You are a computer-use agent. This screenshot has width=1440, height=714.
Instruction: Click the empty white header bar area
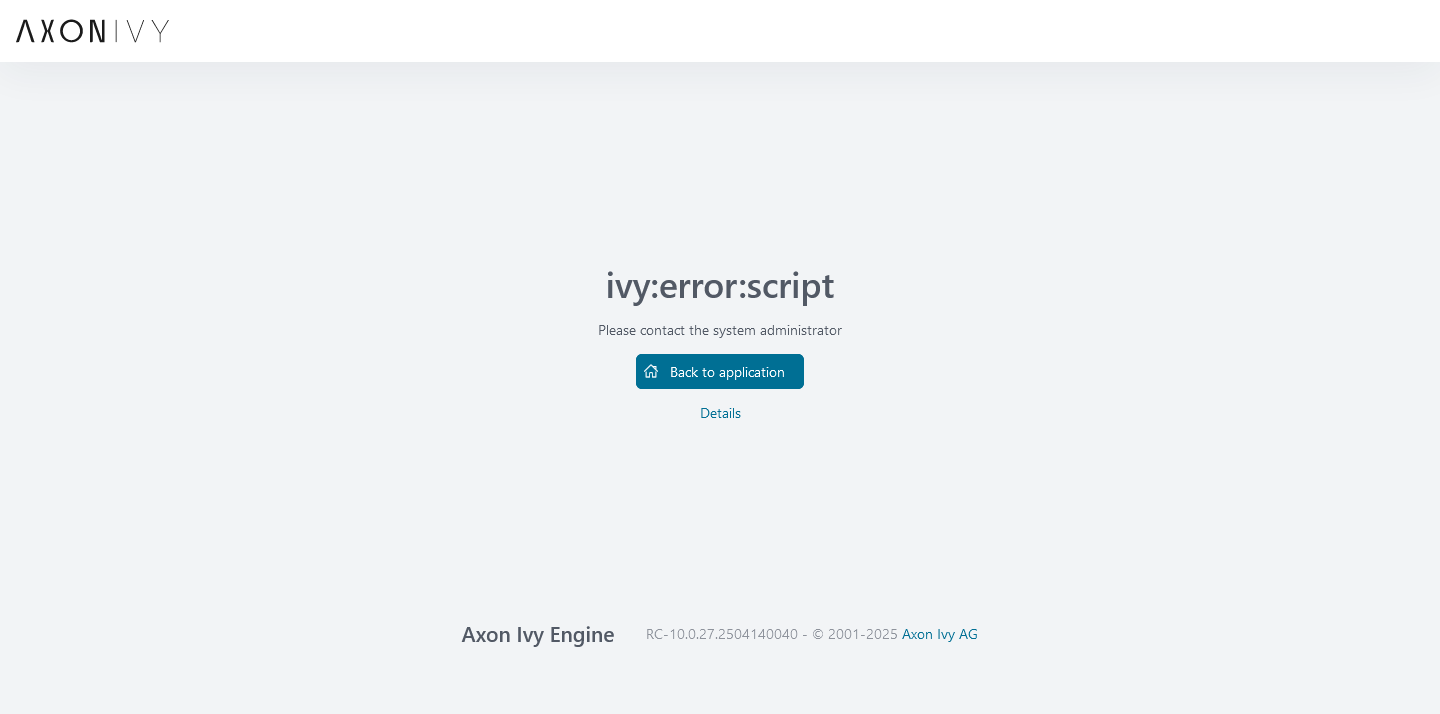[x=800, y=31]
